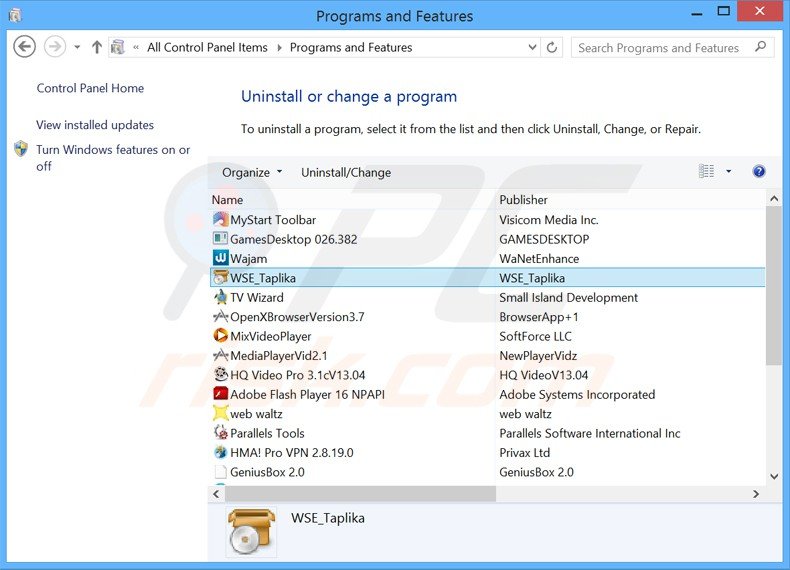
Task: Click publisher WaNetEnhance
Action: 539,259
